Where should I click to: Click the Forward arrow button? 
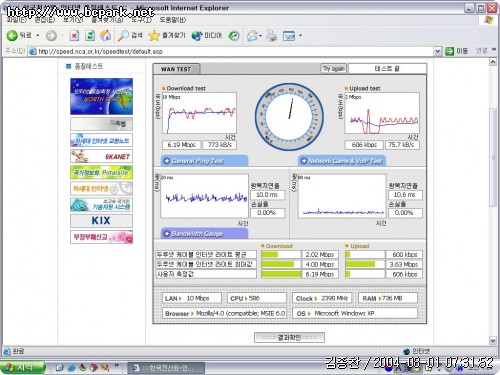pos(51,36)
